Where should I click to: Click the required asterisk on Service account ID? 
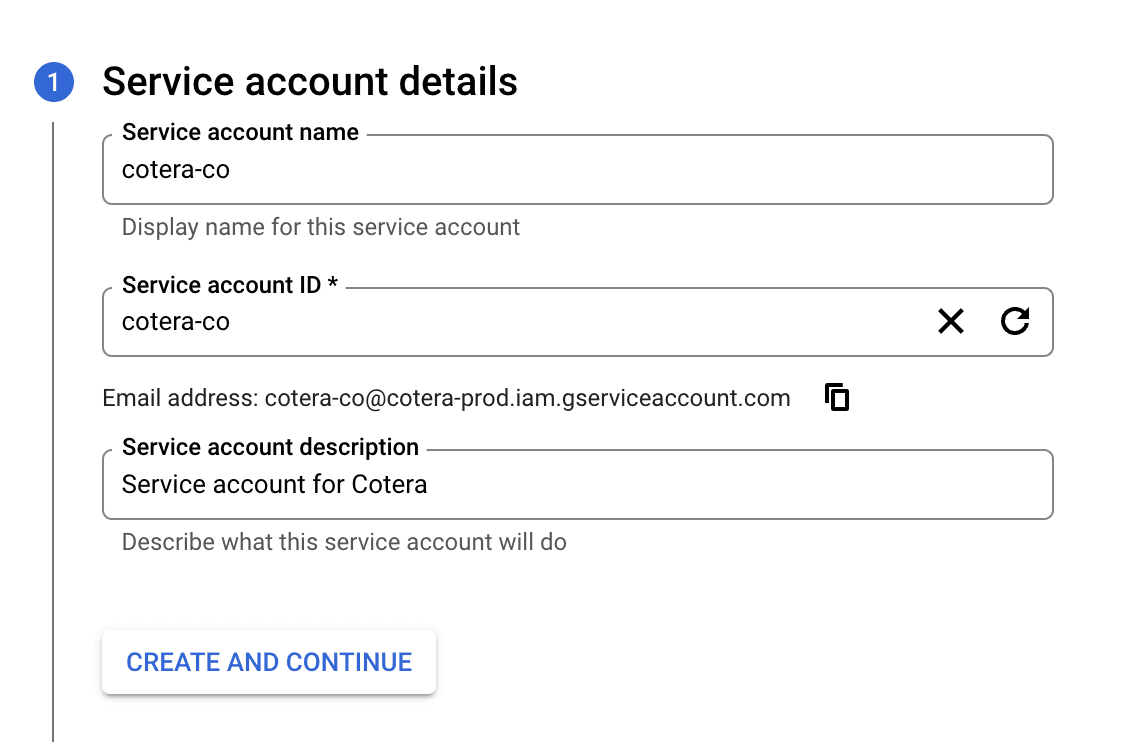point(333,285)
